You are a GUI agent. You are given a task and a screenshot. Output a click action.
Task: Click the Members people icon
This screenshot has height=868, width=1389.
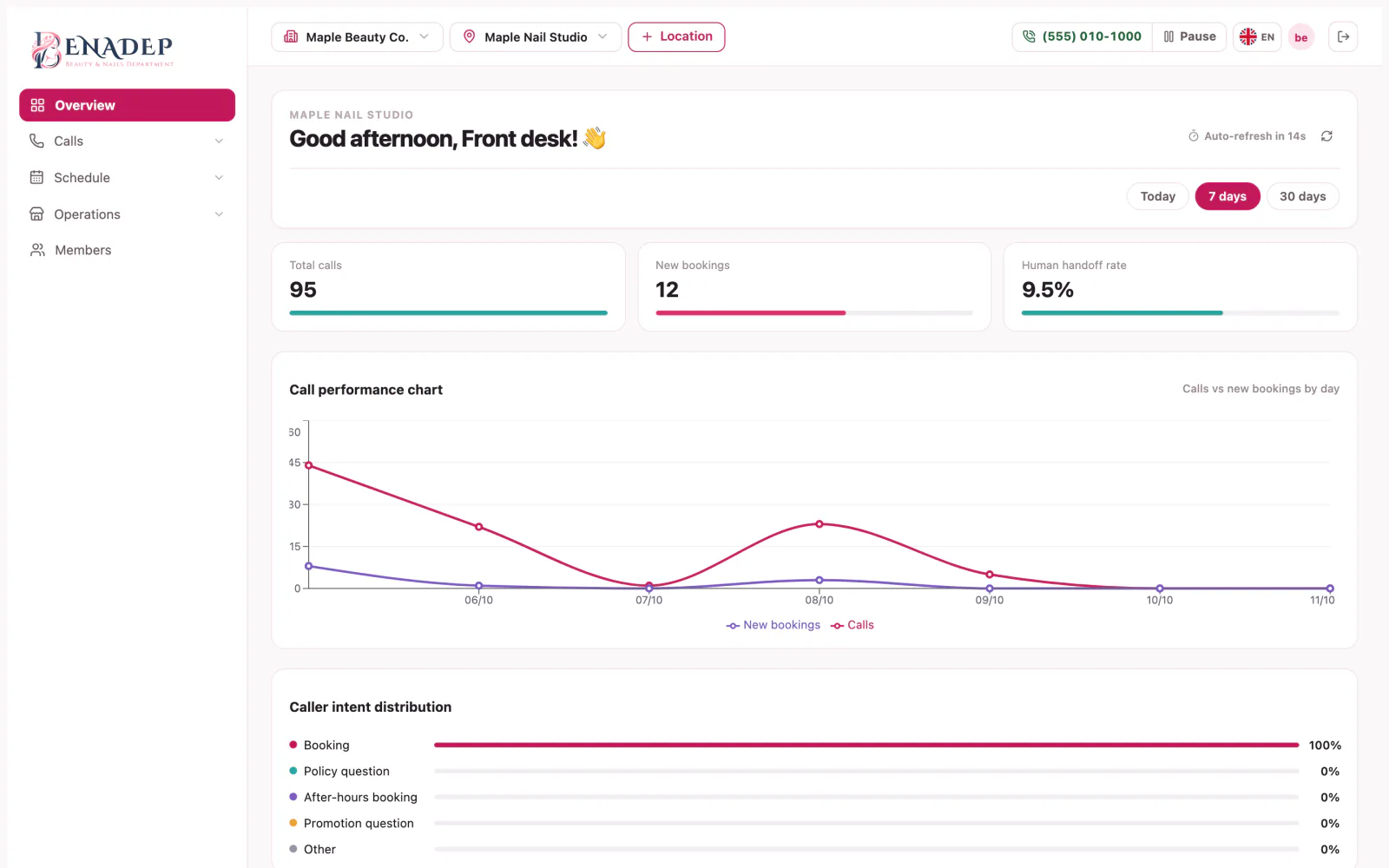(x=37, y=250)
